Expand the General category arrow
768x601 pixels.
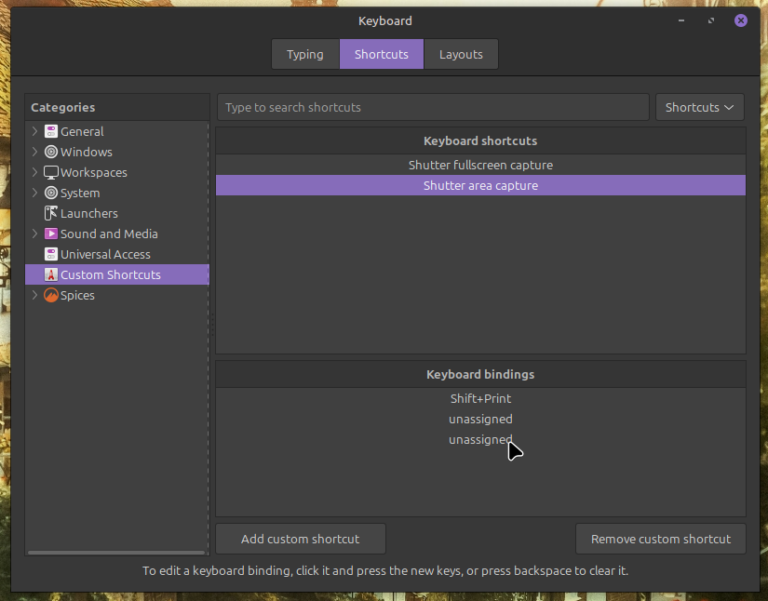click(35, 131)
